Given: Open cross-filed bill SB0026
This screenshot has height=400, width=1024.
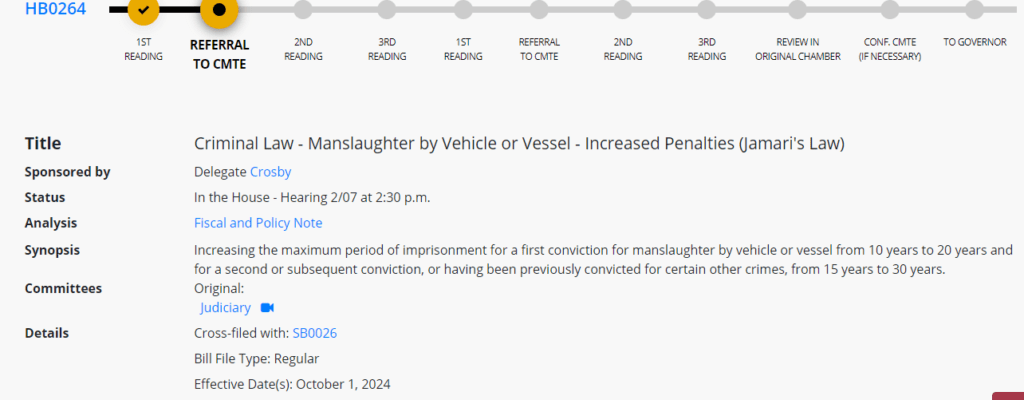Looking at the screenshot, I should tap(315, 333).
